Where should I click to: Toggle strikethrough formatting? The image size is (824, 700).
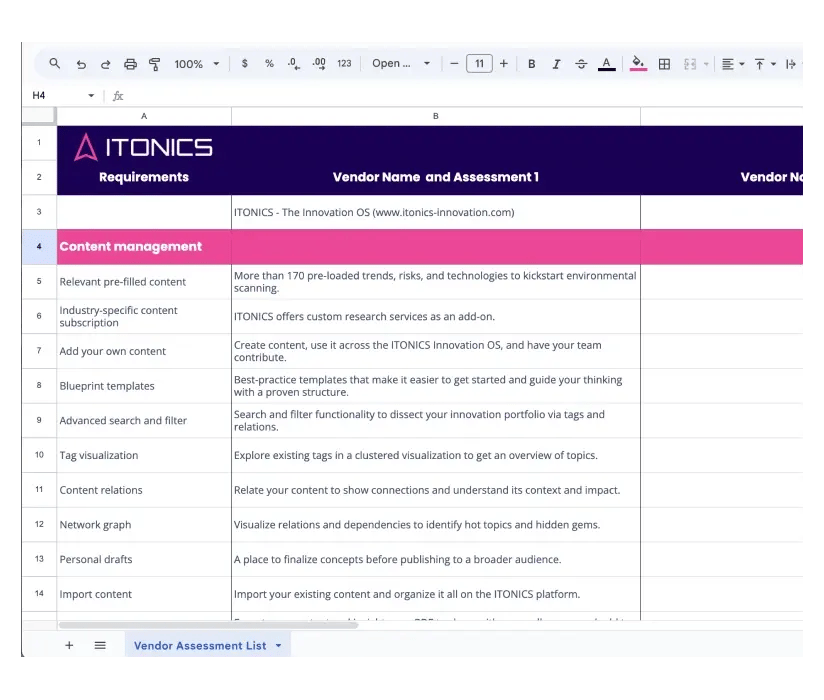(581, 64)
